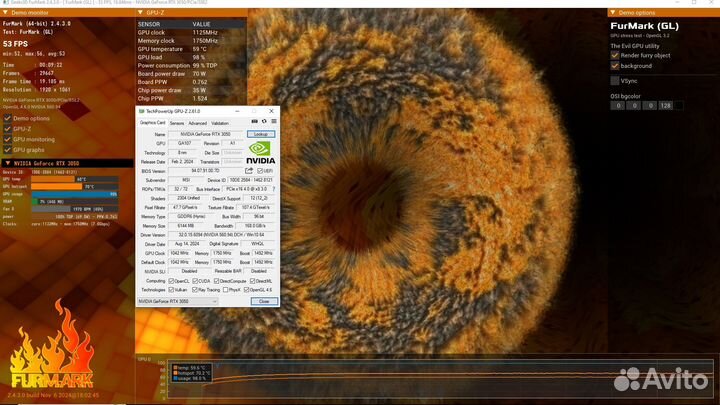Open the GPU-Z hamburger menu icon

(274, 121)
